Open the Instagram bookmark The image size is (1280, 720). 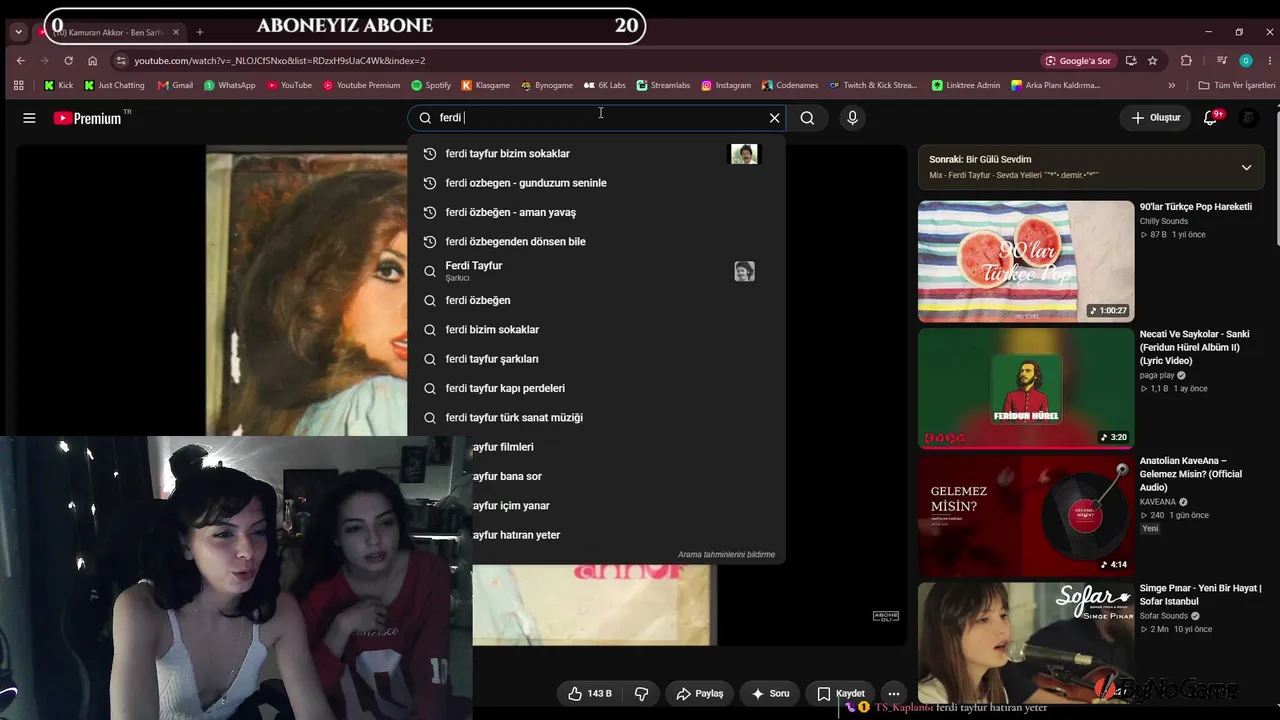tap(725, 85)
